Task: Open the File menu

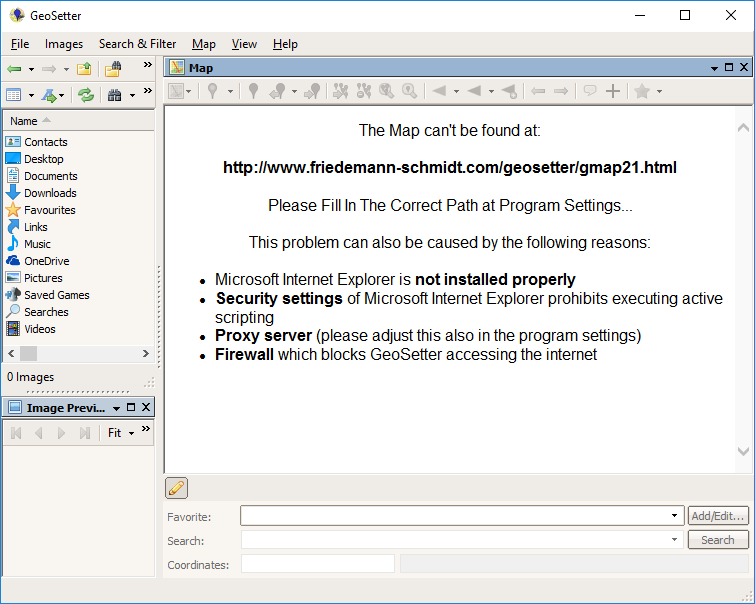Action: (x=20, y=44)
